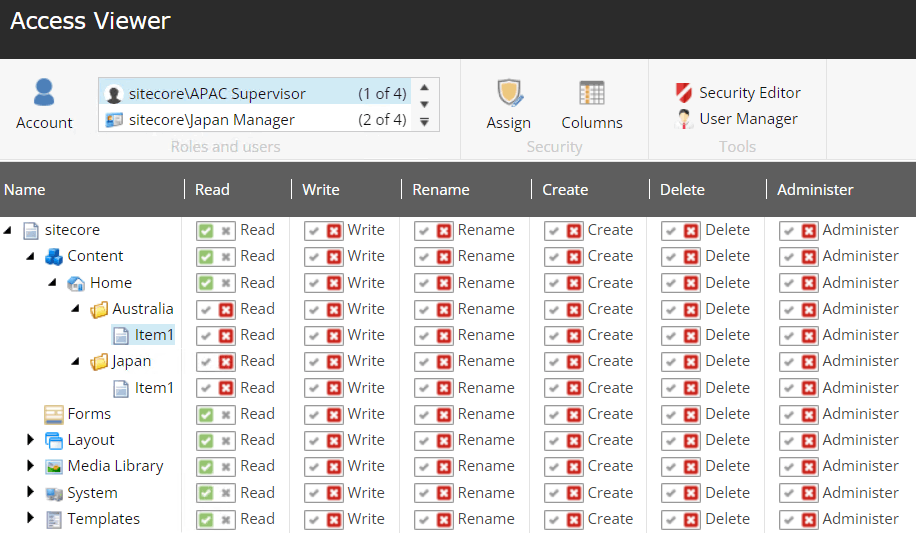Collapse the sitecore root node
Screen dimensions: 916x546
8,231
